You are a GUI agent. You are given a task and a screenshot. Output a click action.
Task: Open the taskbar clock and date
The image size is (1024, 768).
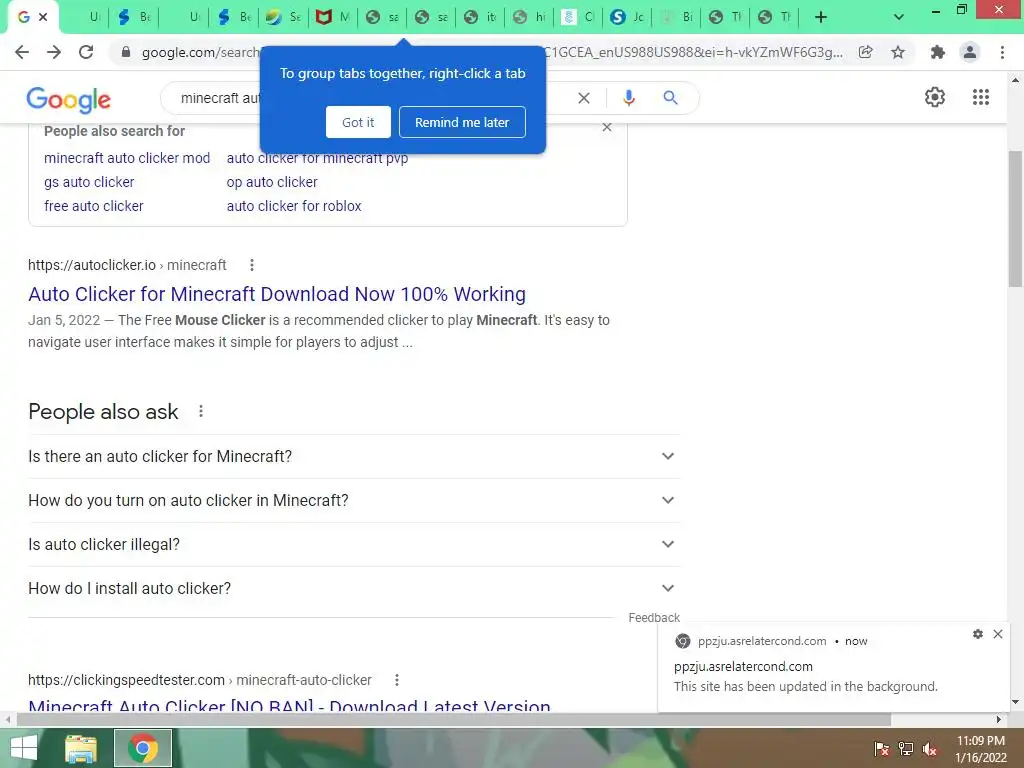coord(980,749)
